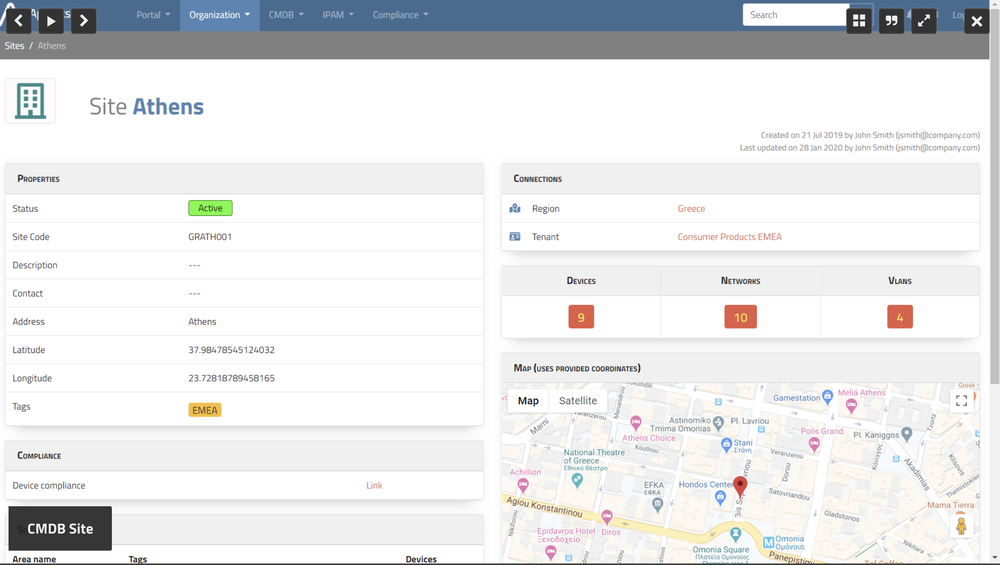Advance to next slide arrow

(84, 20)
